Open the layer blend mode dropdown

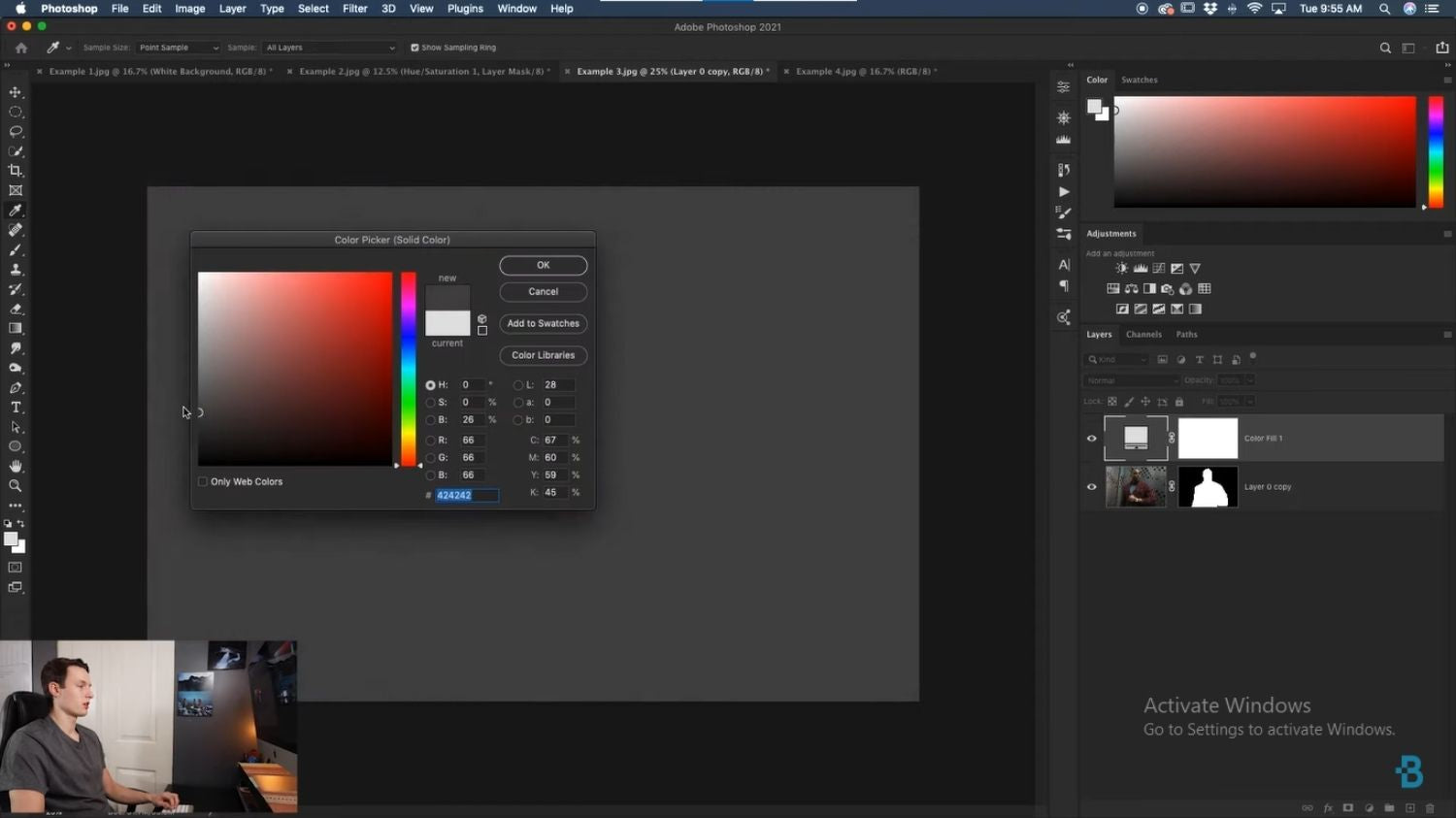(x=1130, y=379)
